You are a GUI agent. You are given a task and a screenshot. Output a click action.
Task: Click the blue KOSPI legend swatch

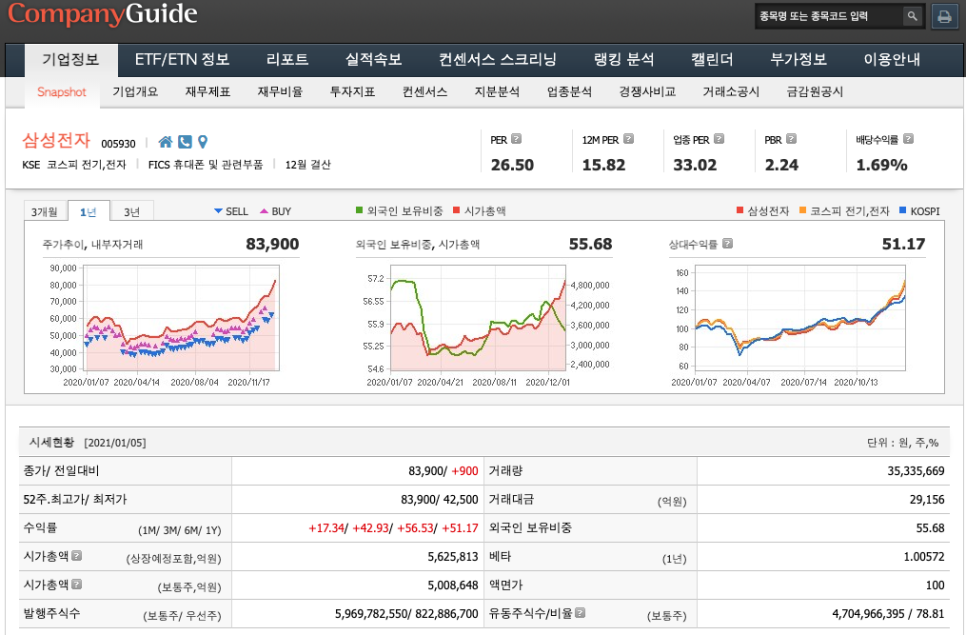903,211
